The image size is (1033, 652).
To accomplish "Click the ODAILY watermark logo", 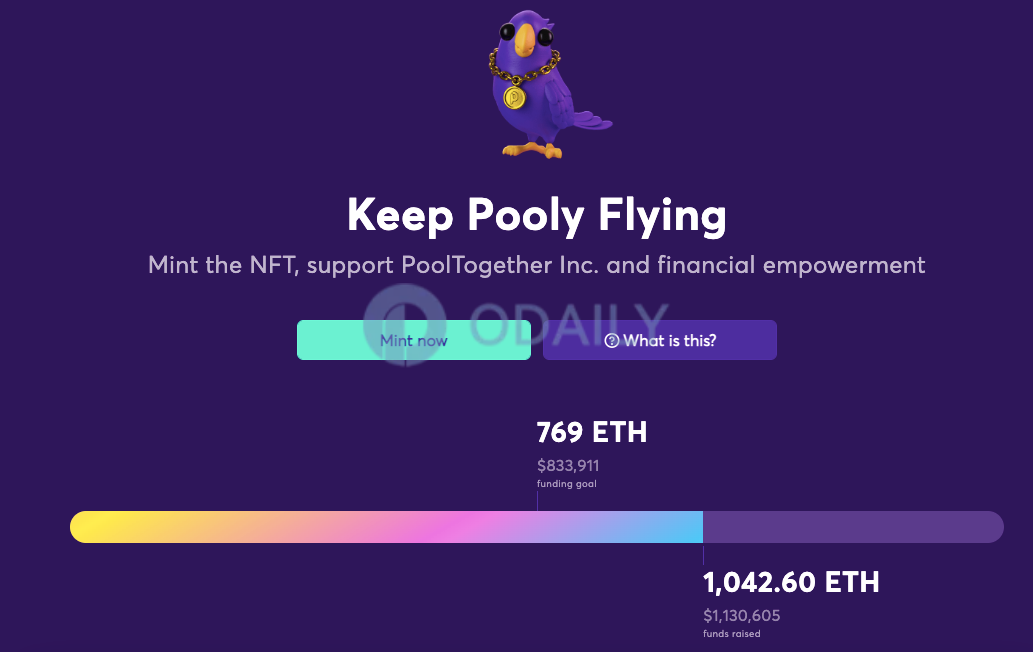I will [x=516, y=324].
